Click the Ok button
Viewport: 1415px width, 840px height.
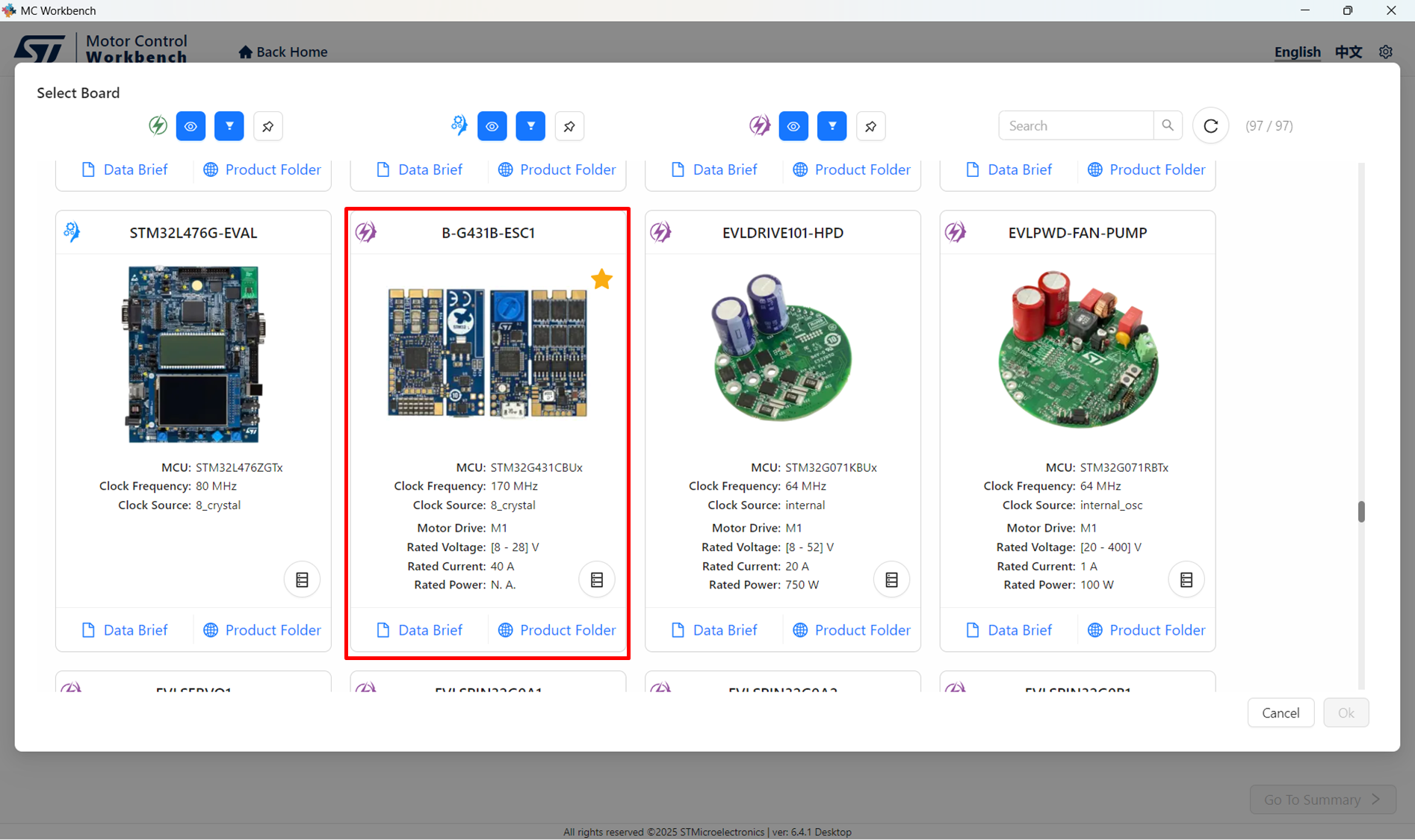pos(1346,713)
